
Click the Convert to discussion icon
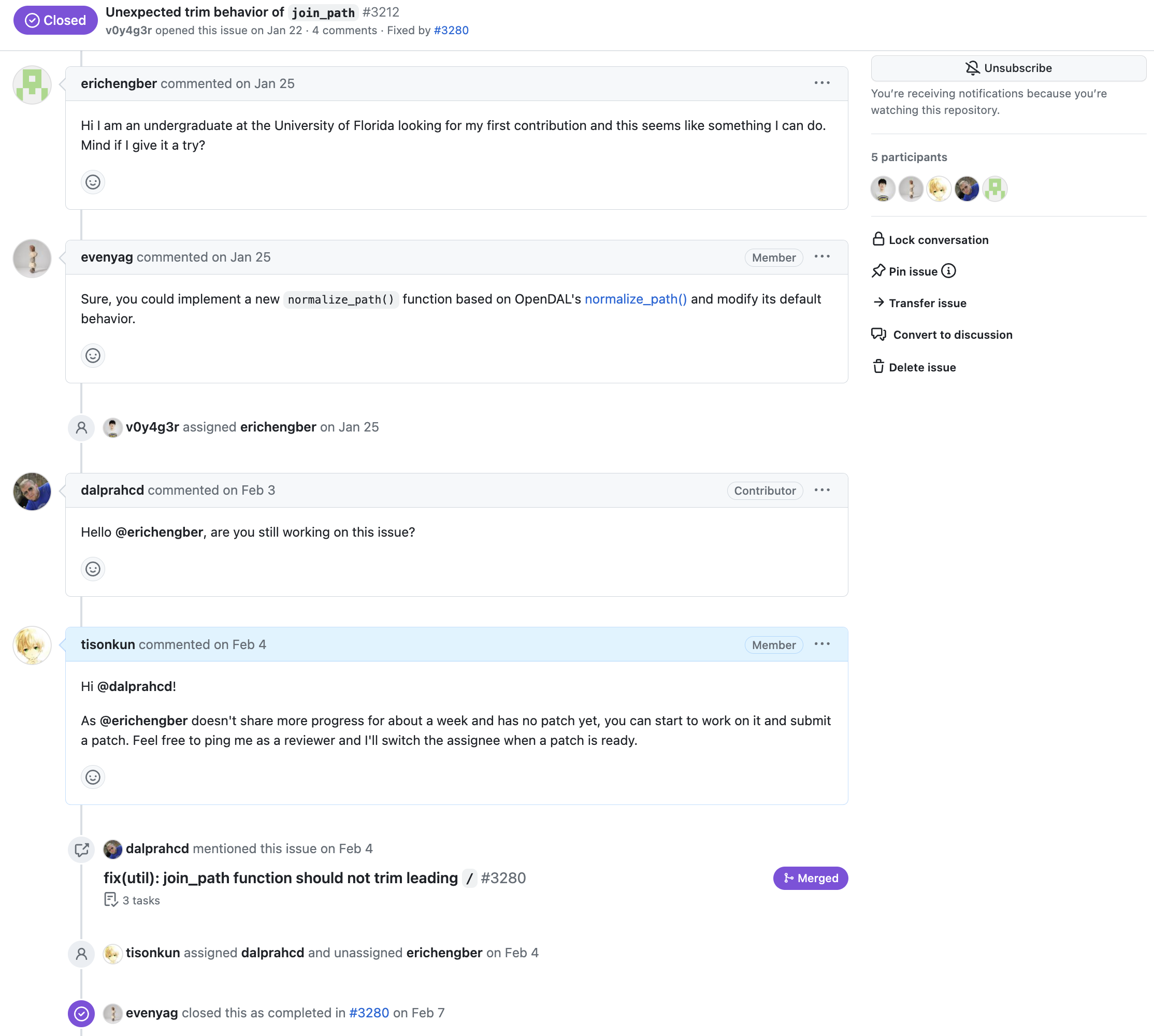tap(878, 334)
